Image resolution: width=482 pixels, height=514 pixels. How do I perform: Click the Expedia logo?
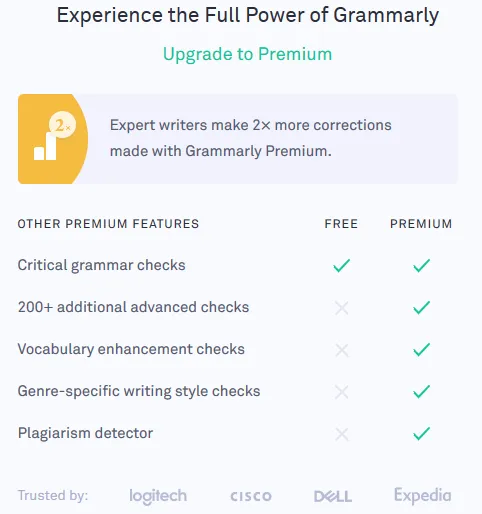(423, 496)
